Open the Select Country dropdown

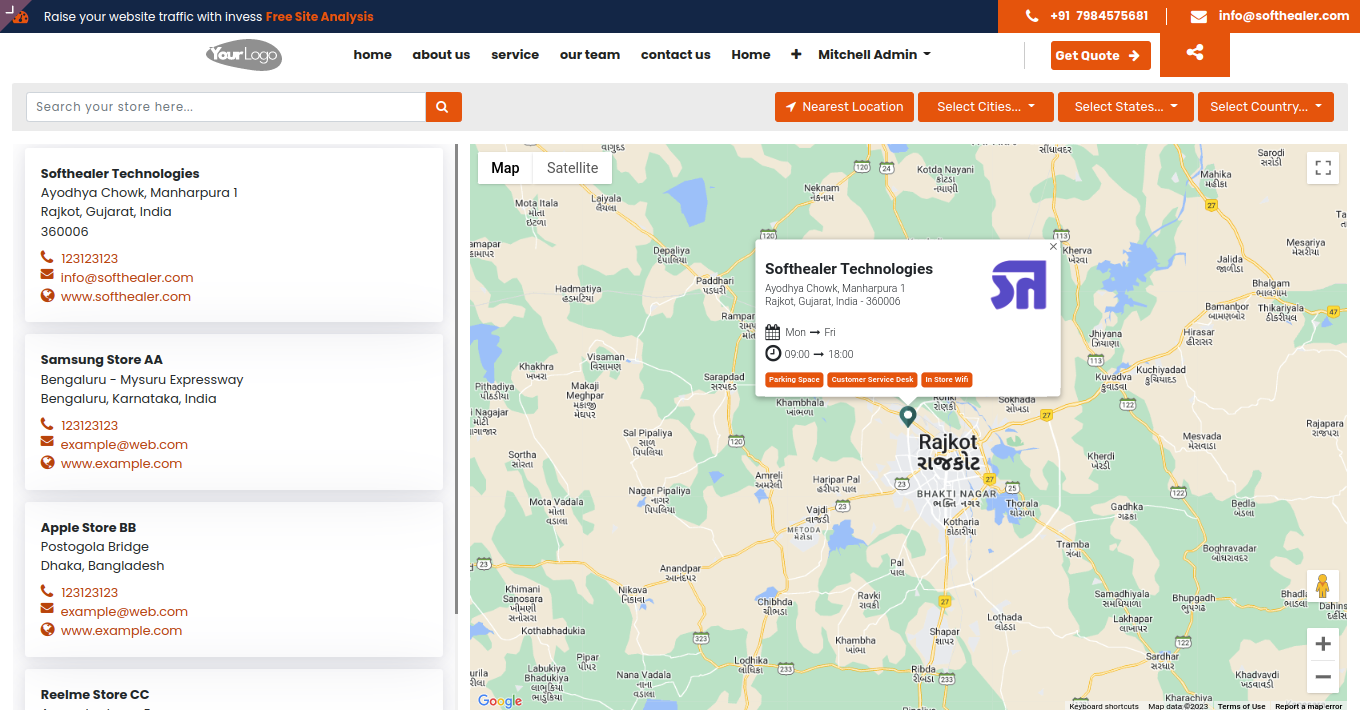[1266, 107]
